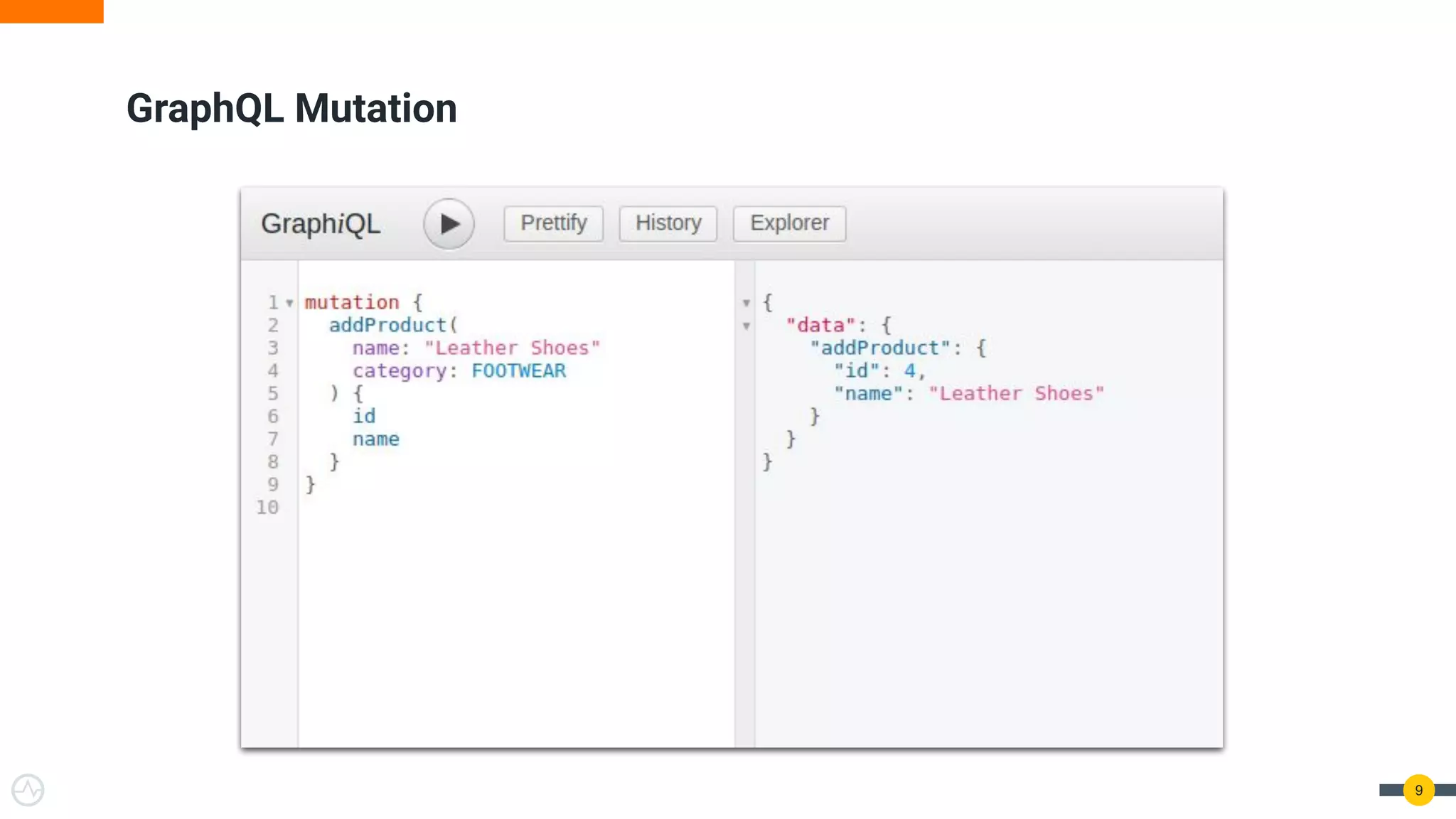Click "Leather Shoes" value in the result pane
Image resolution: width=1456 pixels, height=819 pixels.
coord(1017,393)
